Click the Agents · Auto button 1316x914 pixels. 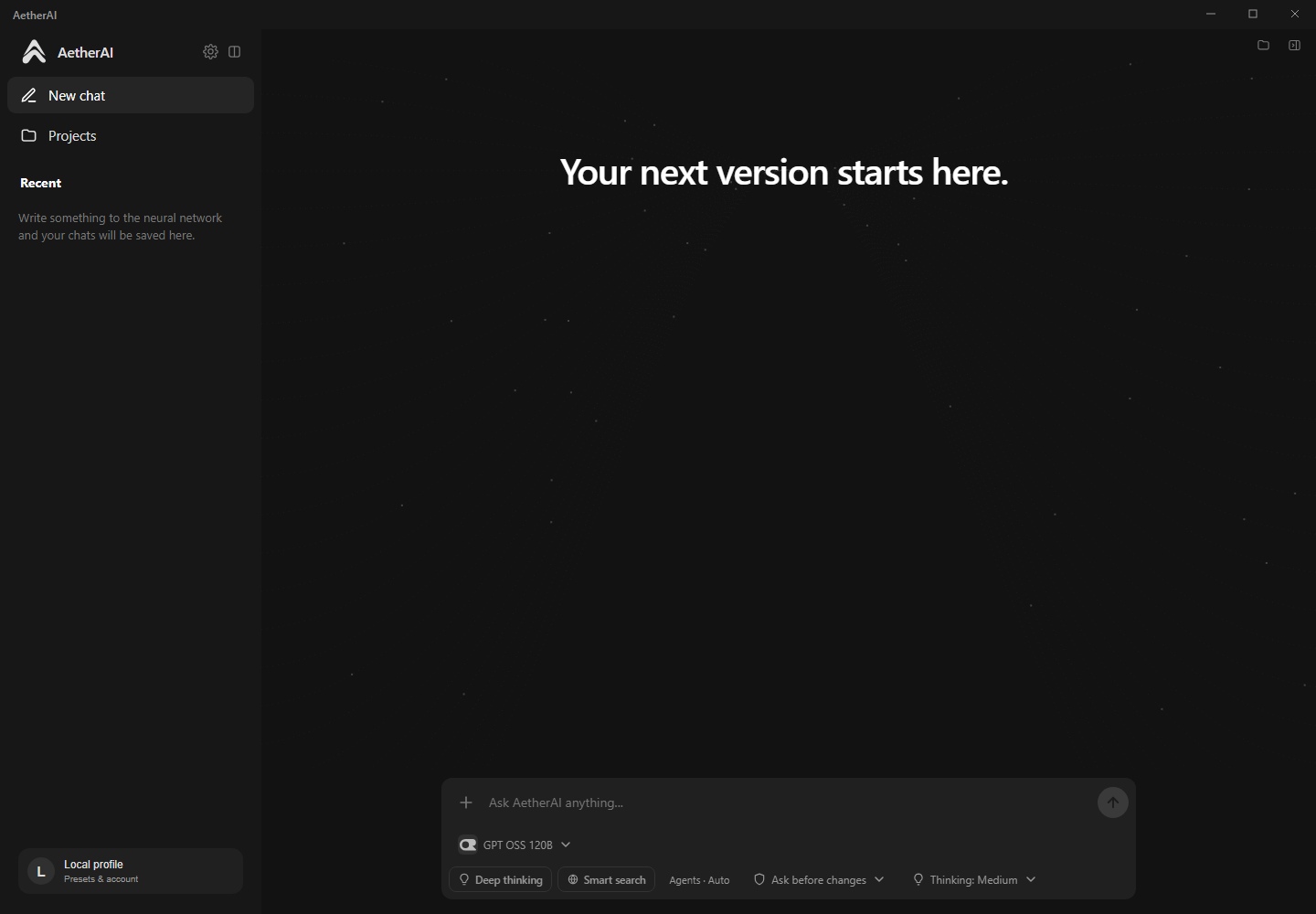699,880
